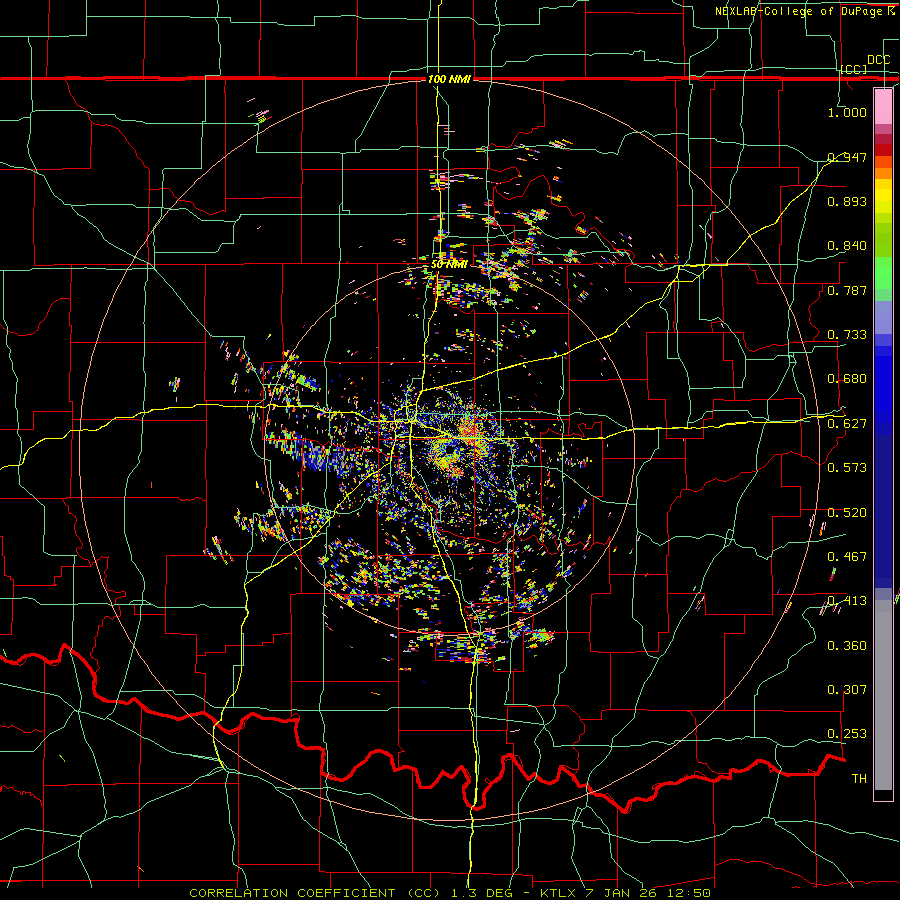Screen dimensions: 900x900
Task: Click the 0.787 legend value
Action: [x=847, y=290]
